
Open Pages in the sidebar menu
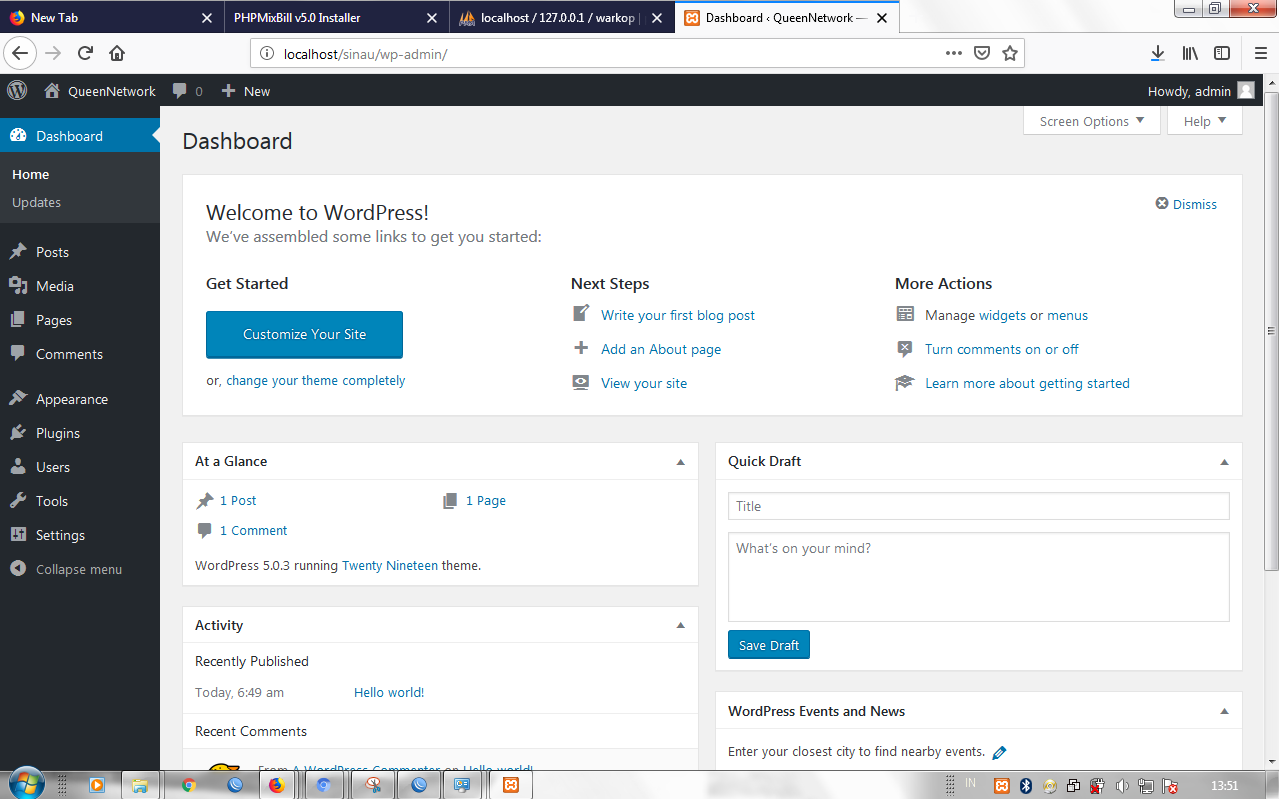click(80, 320)
